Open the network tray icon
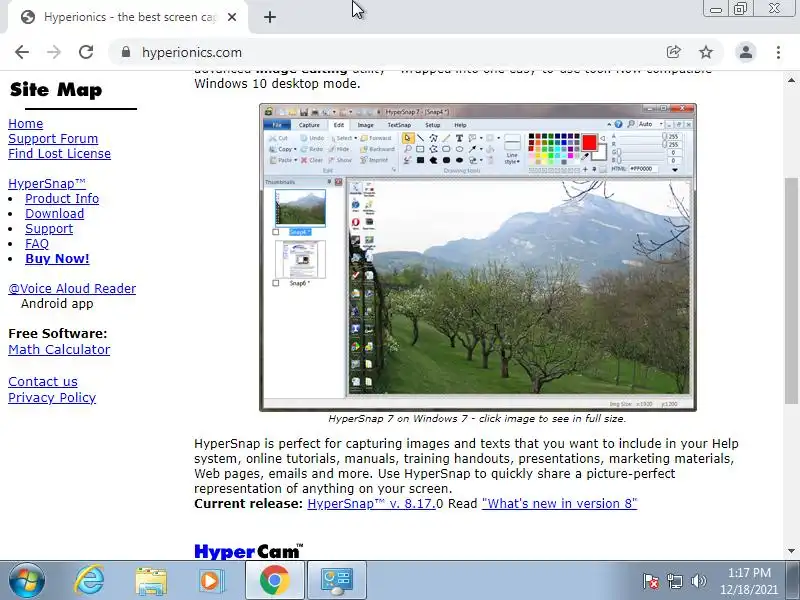 (674, 581)
